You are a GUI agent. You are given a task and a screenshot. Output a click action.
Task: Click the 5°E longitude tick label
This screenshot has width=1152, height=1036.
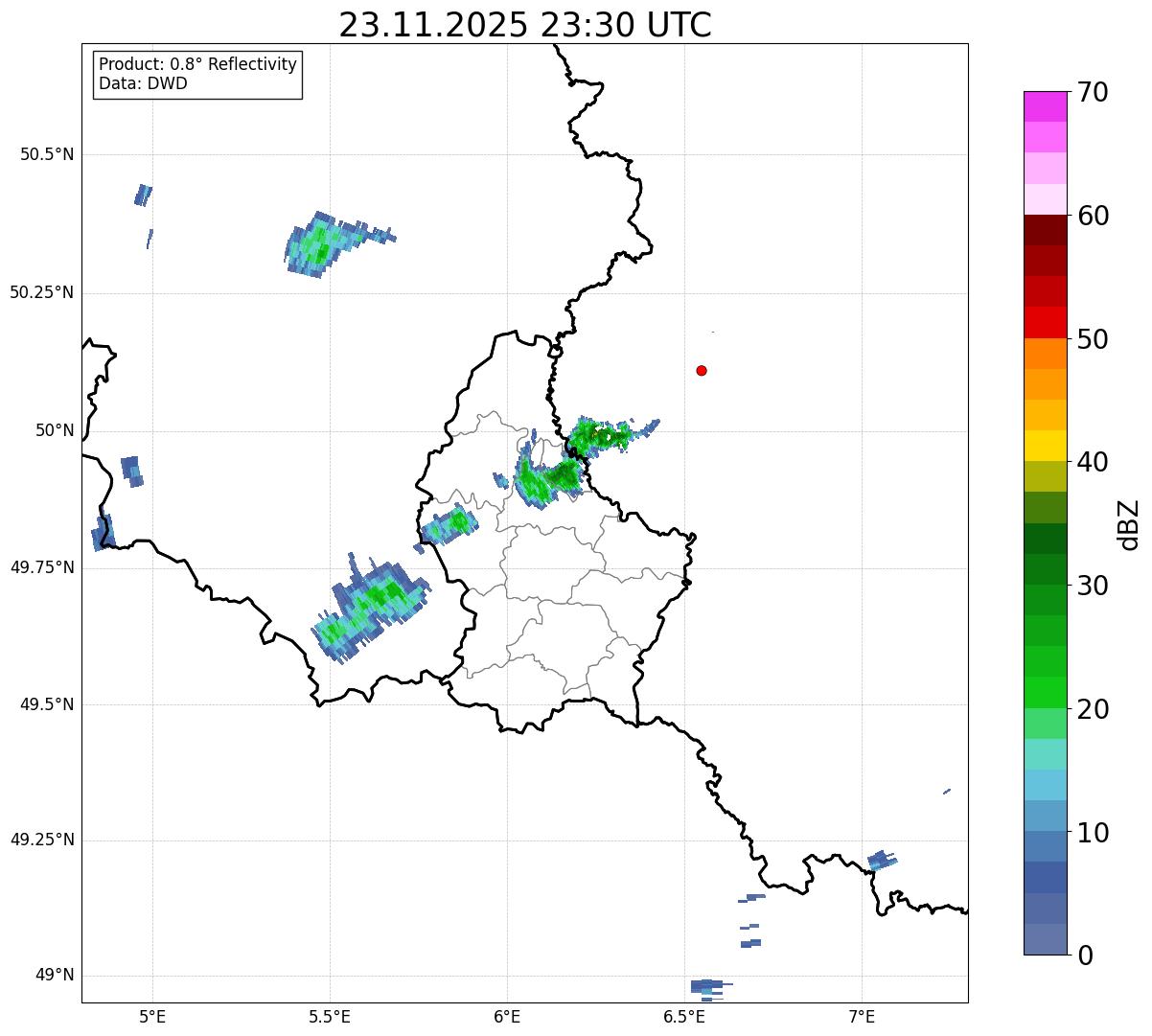point(152,1016)
